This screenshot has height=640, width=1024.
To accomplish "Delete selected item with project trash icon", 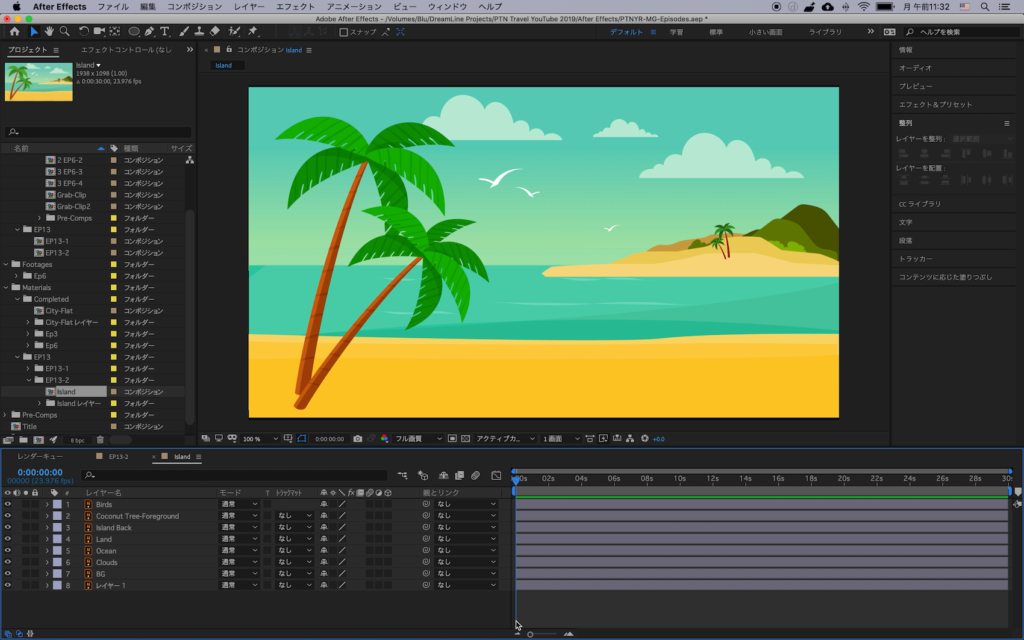I will click(100, 440).
